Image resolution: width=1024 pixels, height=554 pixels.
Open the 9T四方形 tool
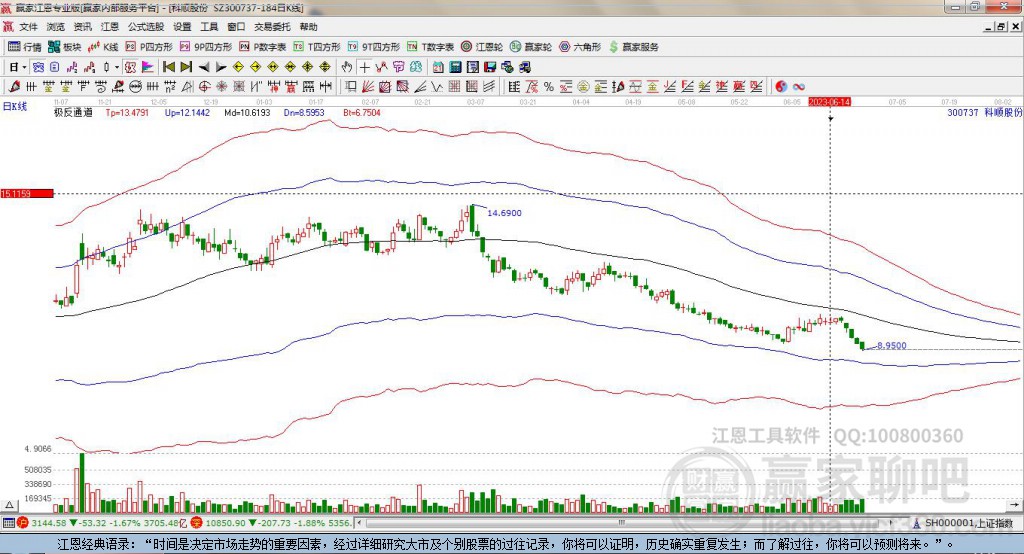click(x=374, y=47)
